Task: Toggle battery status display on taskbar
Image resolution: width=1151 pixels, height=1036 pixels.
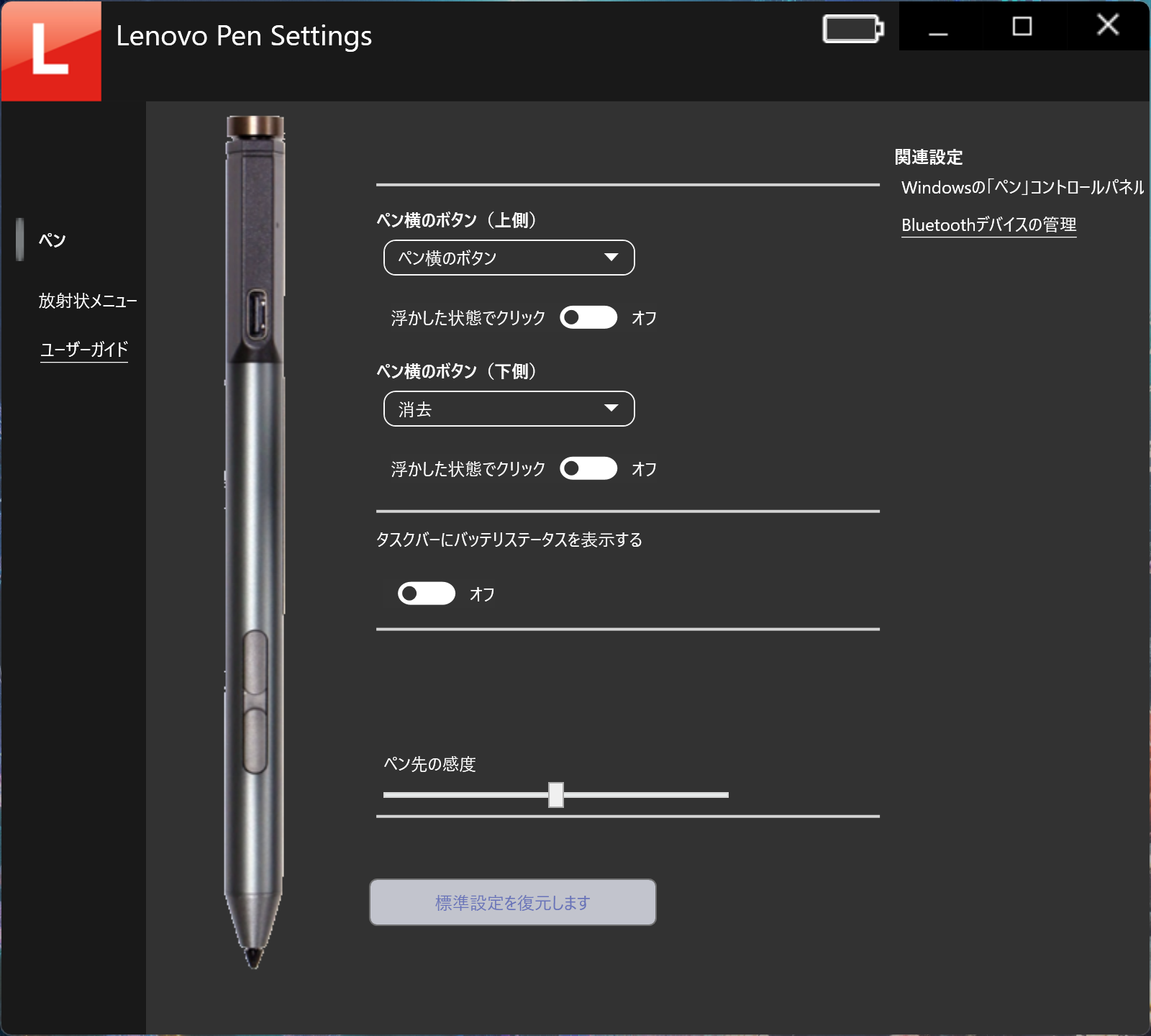Action: [x=426, y=594]
